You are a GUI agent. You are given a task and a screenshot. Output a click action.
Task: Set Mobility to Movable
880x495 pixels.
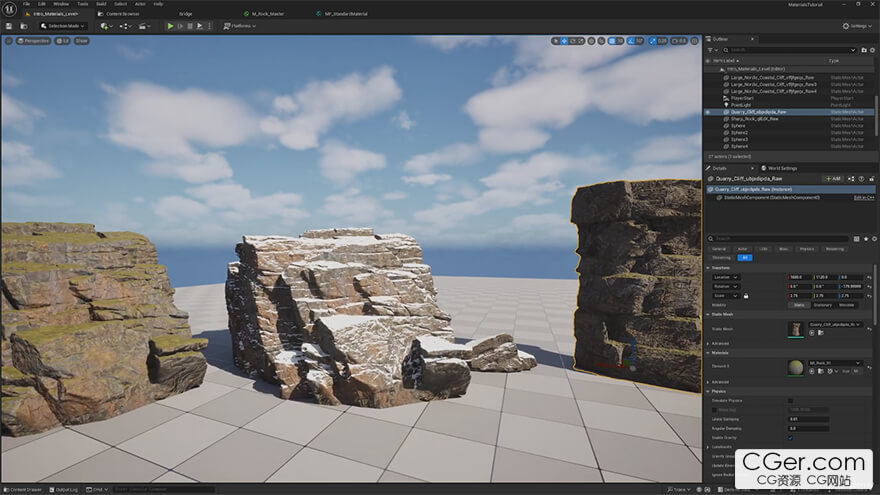(x=846, y=305)
